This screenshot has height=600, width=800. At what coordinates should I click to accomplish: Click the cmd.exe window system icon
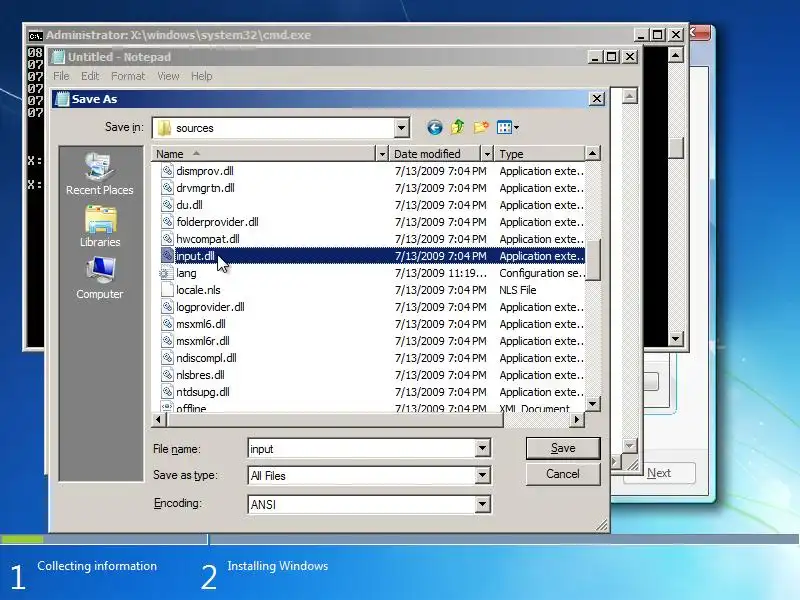click(35, 36)
